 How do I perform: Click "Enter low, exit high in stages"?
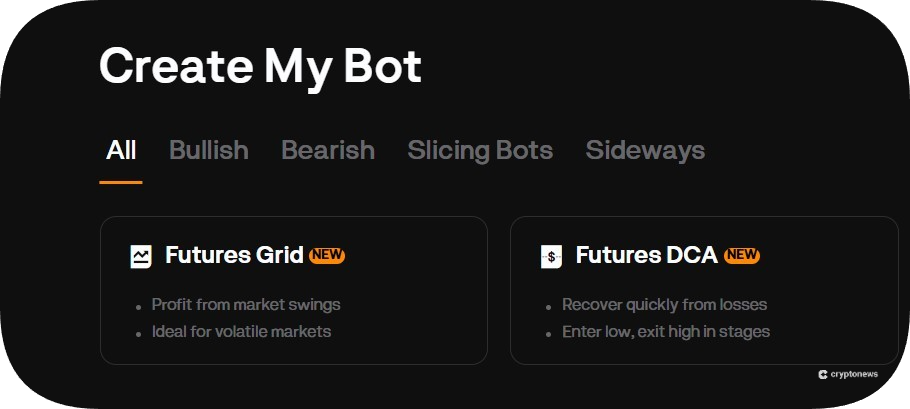click(666, 331)
